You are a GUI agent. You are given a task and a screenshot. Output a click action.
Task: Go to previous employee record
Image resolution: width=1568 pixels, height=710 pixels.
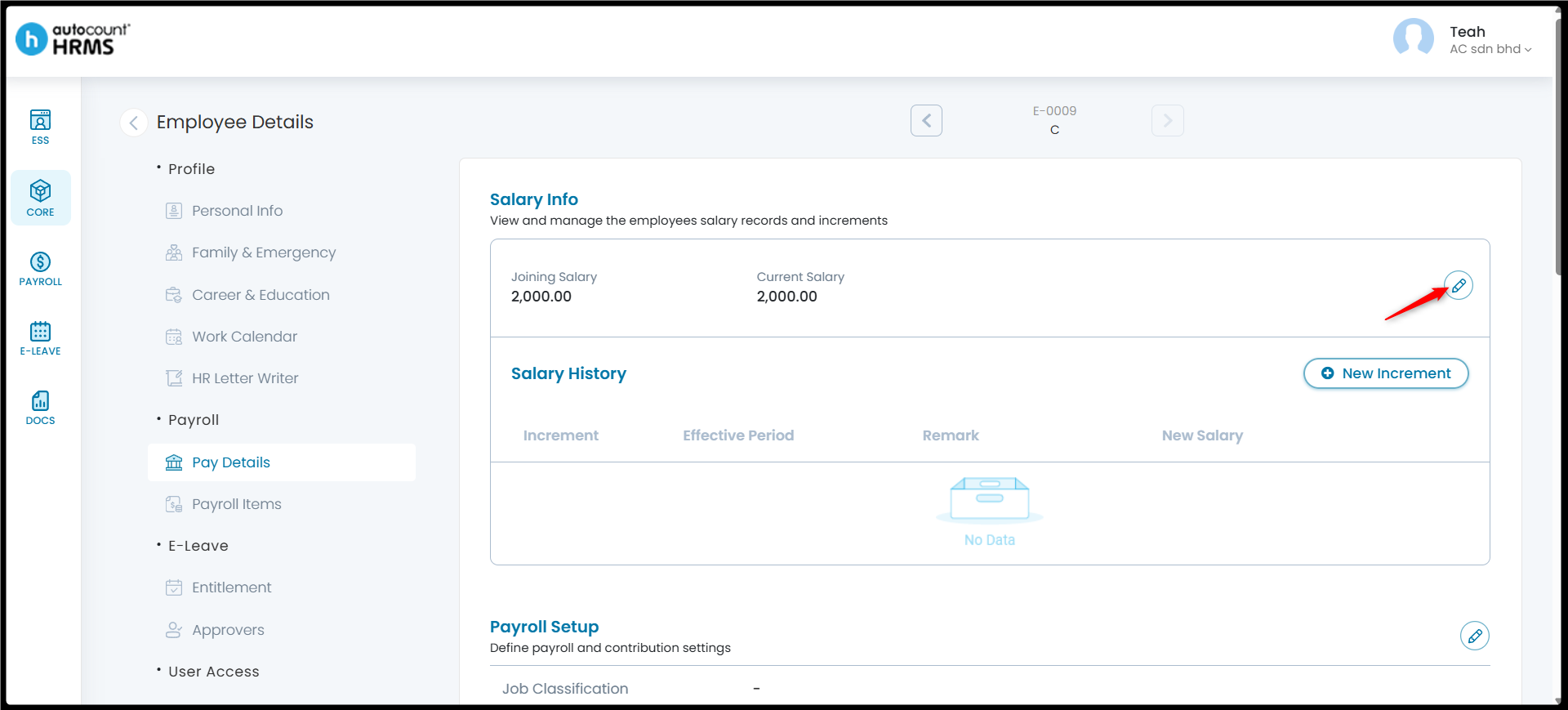pyautogui.click(x=926, y=120)
